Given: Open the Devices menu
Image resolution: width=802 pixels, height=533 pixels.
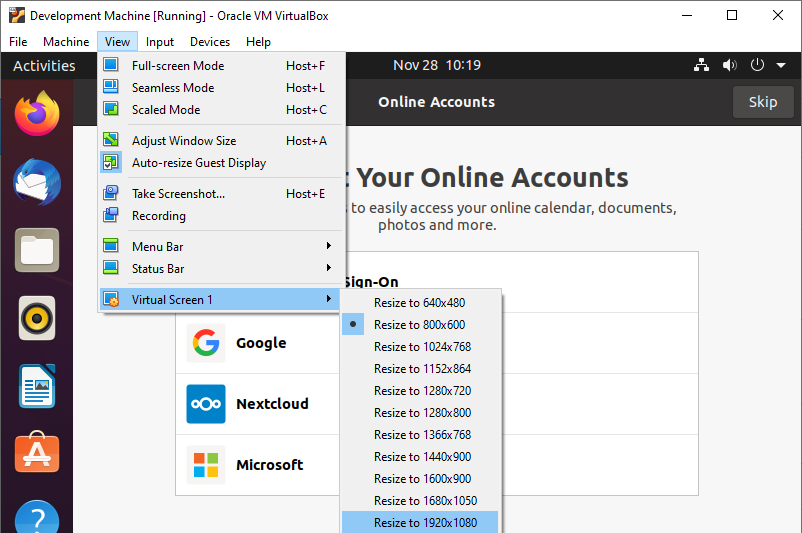Looking at the screenshot, I should click(x=210, y=41).
